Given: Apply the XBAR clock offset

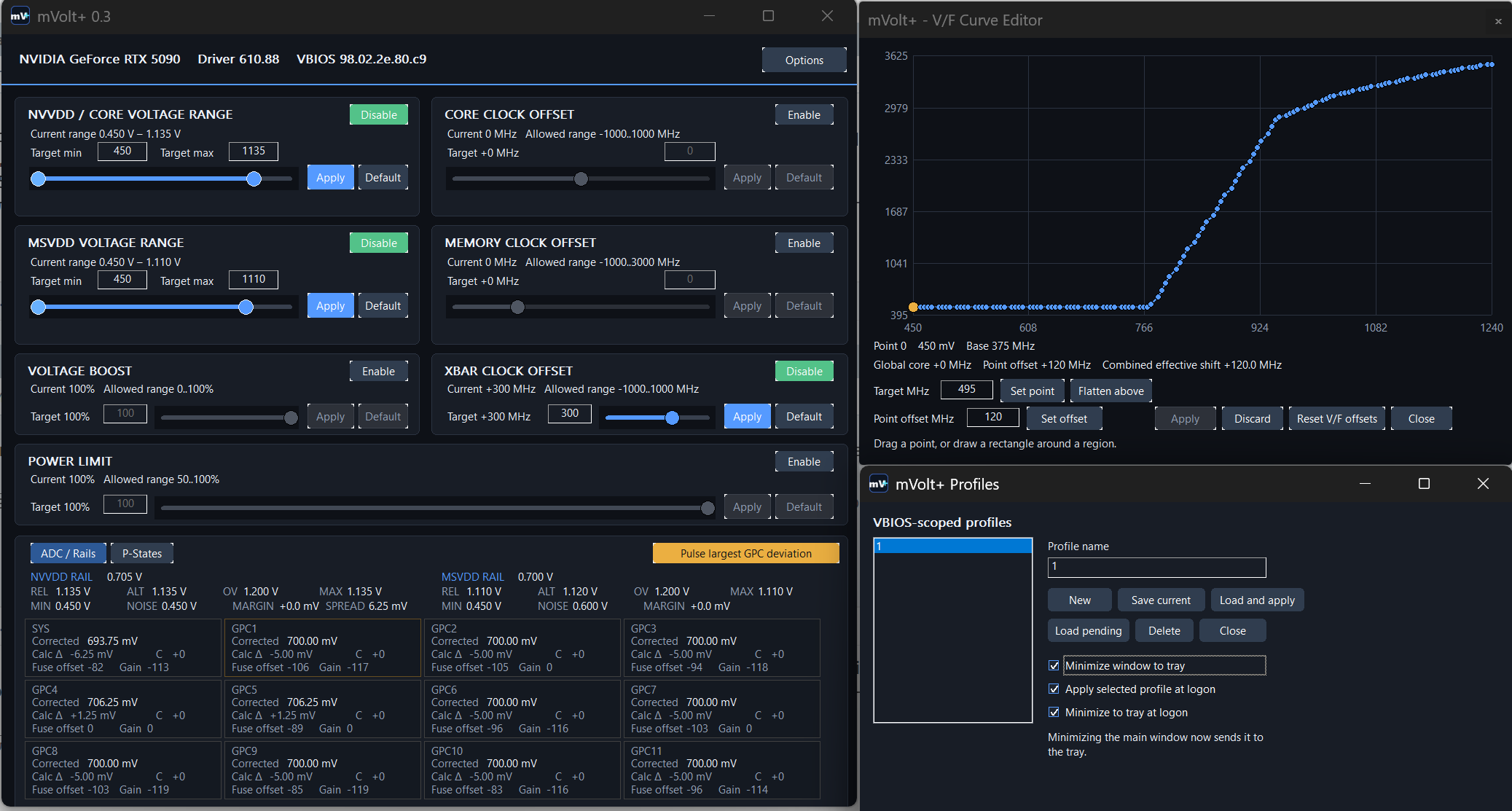Looking at the screenshot, I should tap(748, 416).
